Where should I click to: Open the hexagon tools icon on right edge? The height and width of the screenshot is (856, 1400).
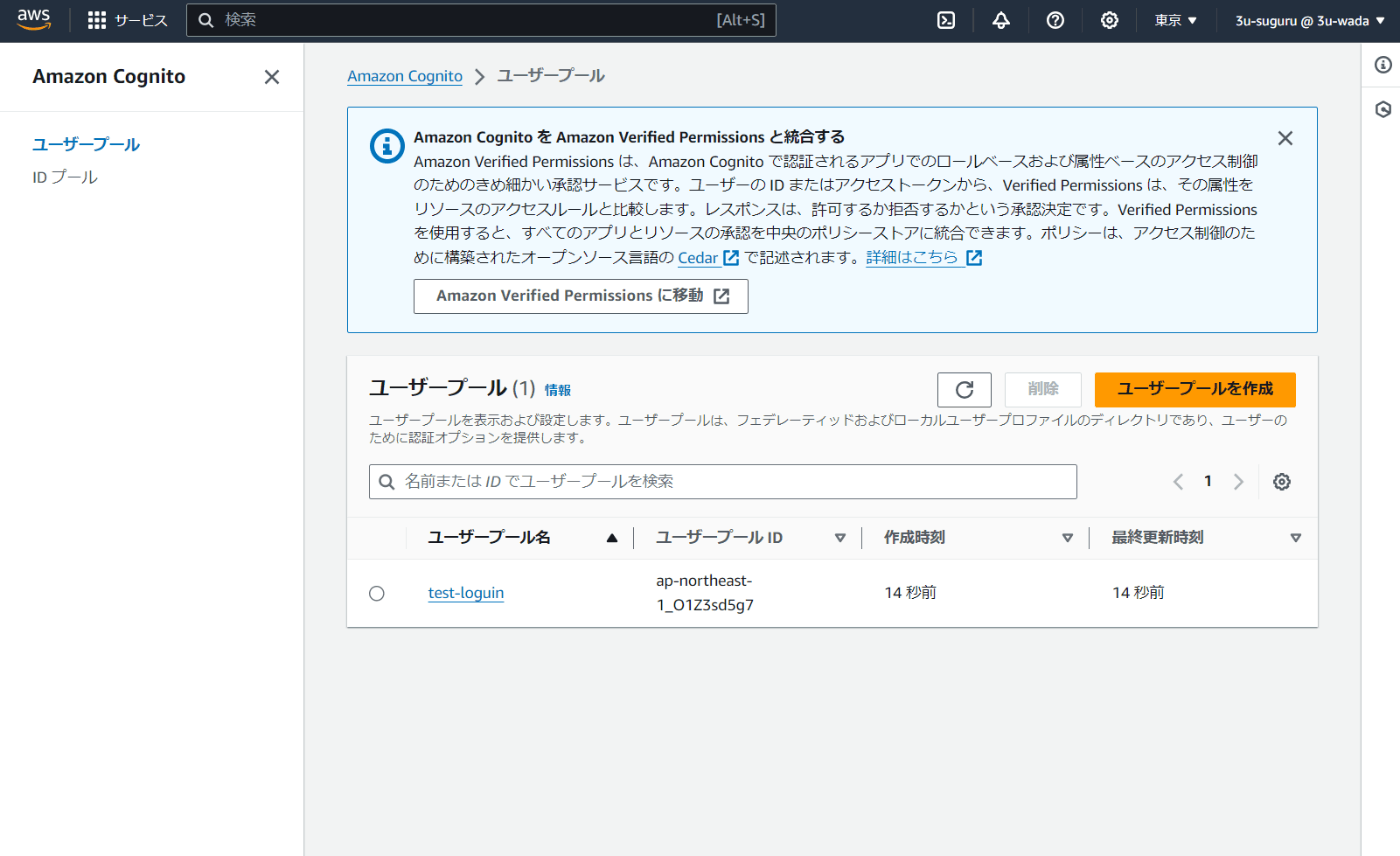click(x=1383, y=109)
